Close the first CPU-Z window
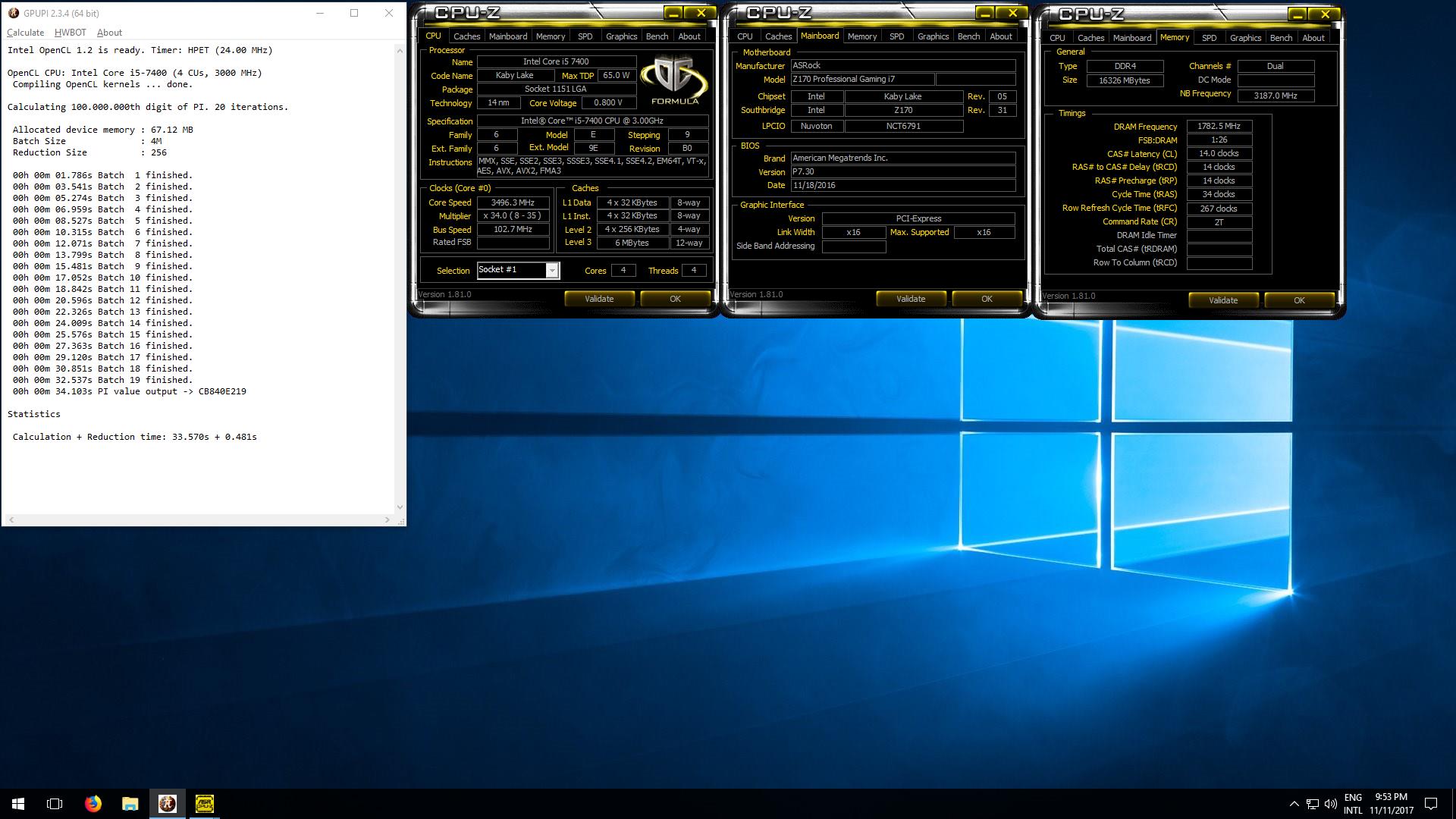Screen dimensions: 1456x819 click(x=701, y=13)
